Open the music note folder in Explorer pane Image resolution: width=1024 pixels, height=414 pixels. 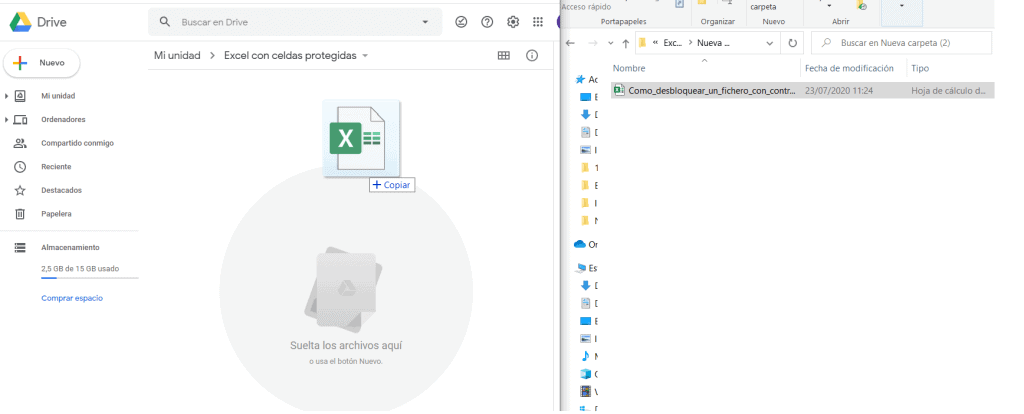[x=586, y=357]
